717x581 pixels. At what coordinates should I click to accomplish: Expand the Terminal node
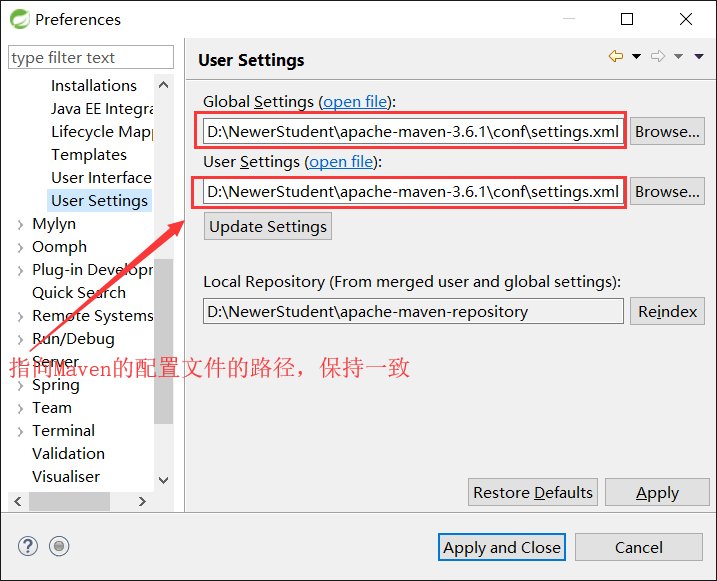tap(20, 431)
